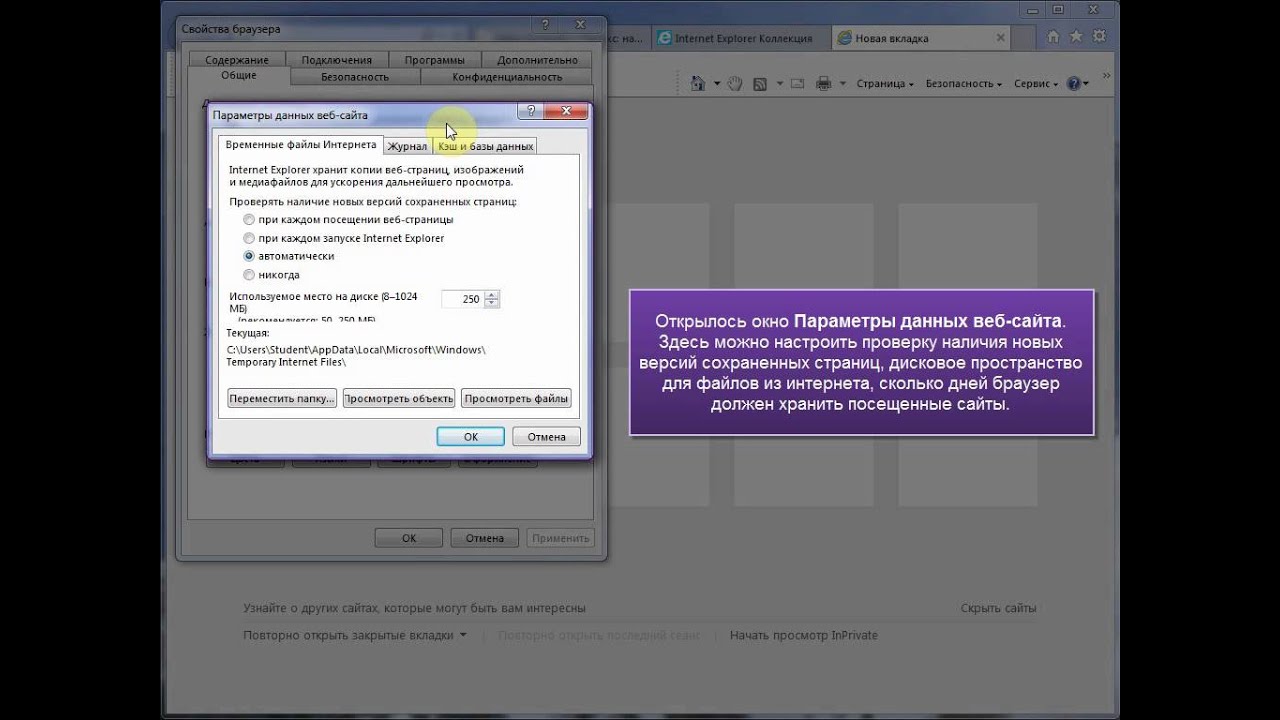Confirm with OK in Параметры данных веб-сайта
The height and width of the screenshot is (720, 1280).
470,436
